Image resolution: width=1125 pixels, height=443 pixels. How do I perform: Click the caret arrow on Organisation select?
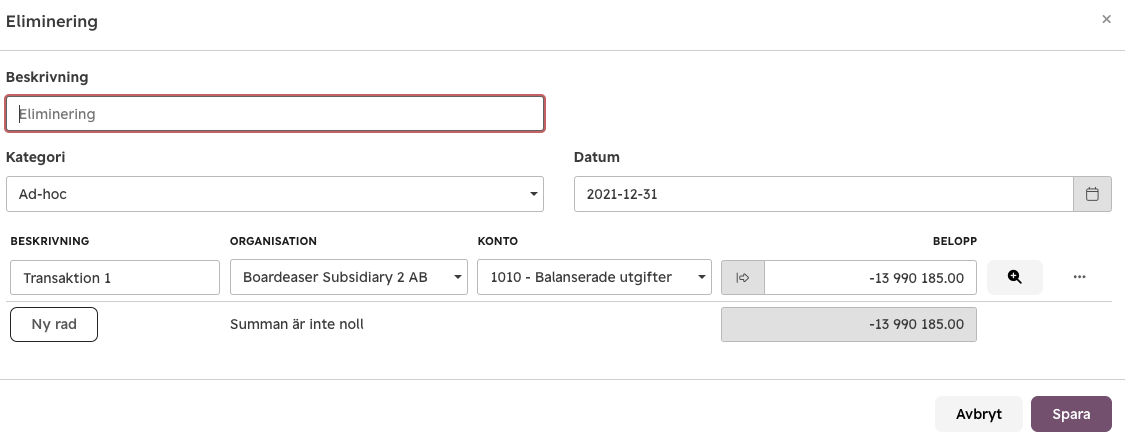[457, 277]
